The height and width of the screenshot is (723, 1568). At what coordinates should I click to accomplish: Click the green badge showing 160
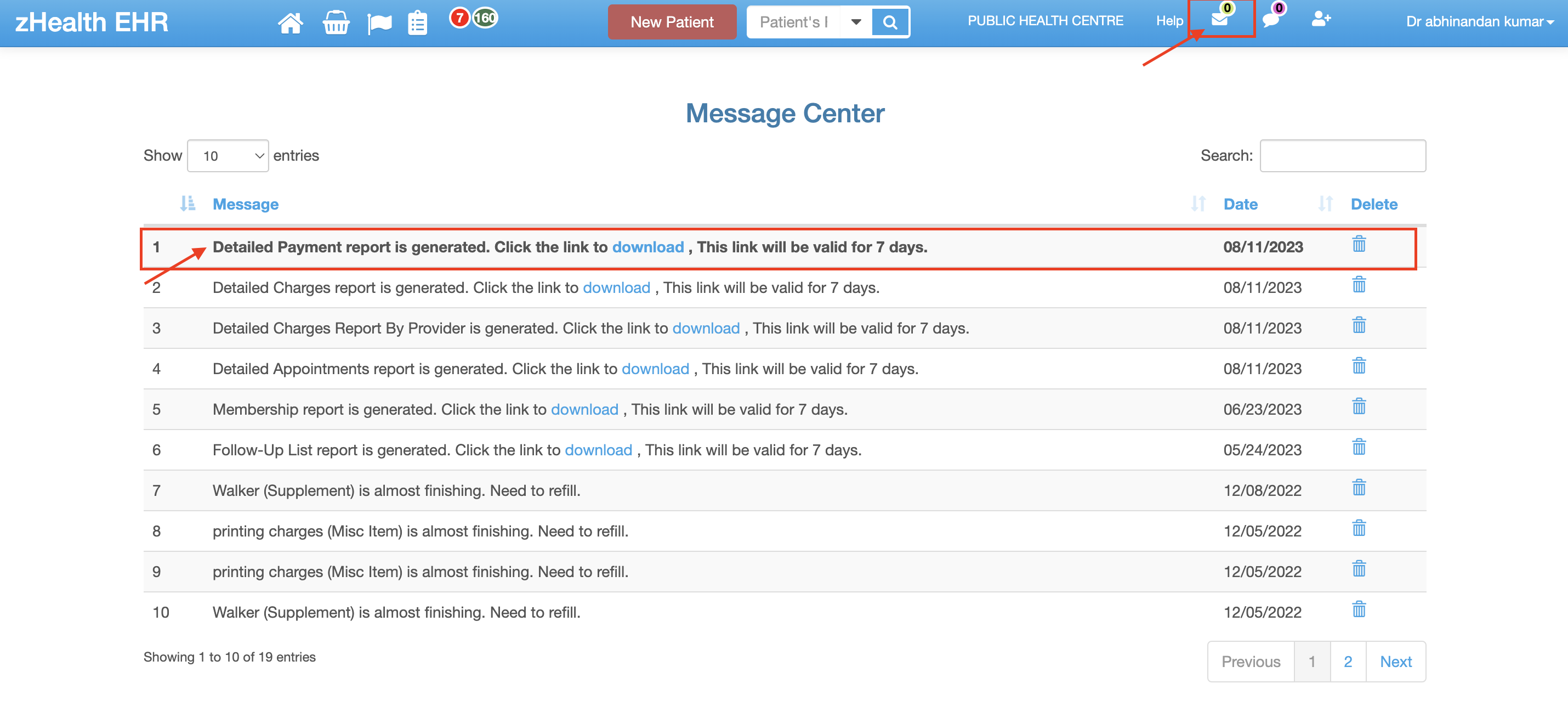486,18
